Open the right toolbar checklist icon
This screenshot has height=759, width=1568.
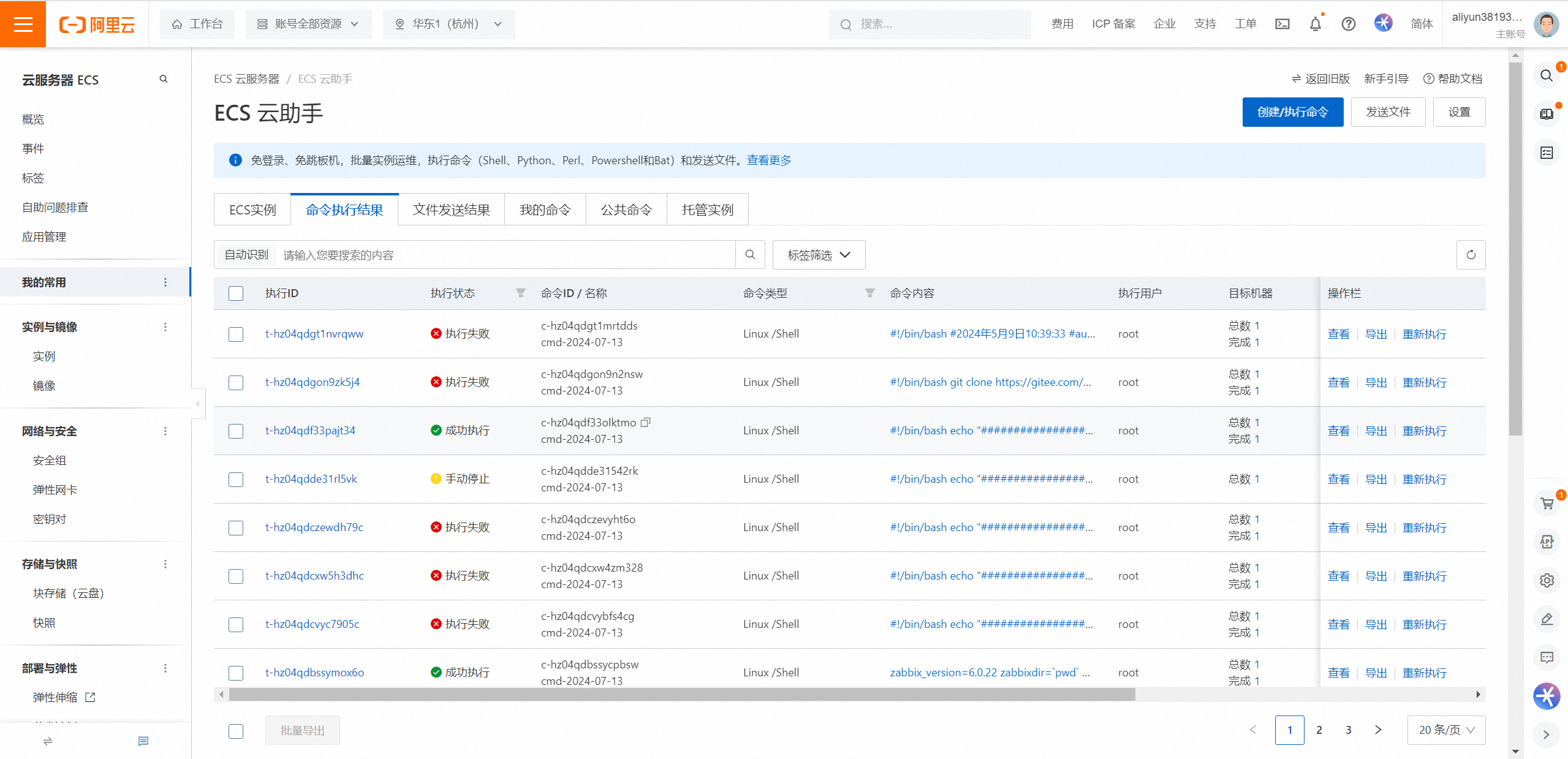pos(1547,153)
